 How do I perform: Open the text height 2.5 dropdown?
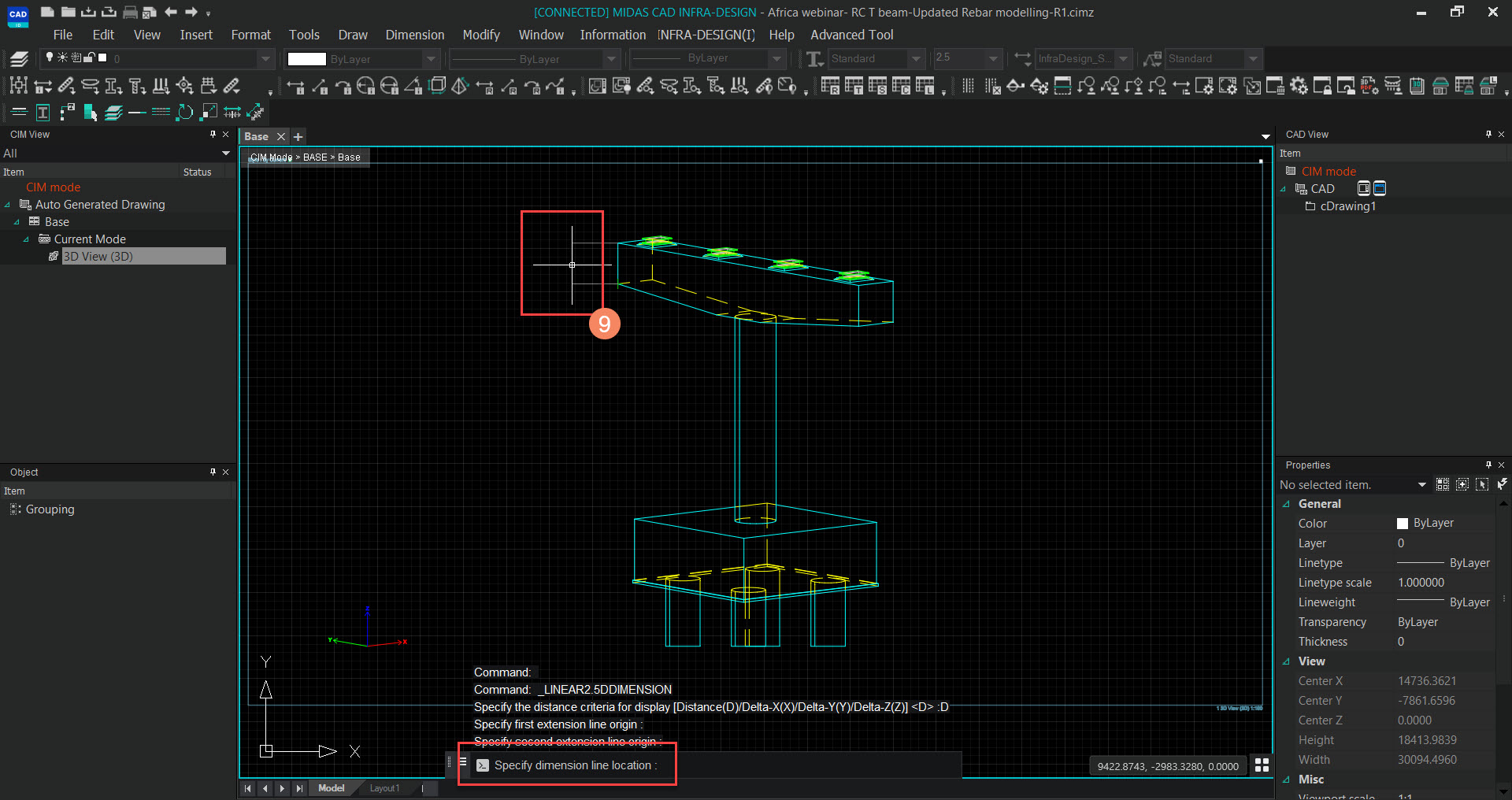pyautogui.click(x=993, y=59)
